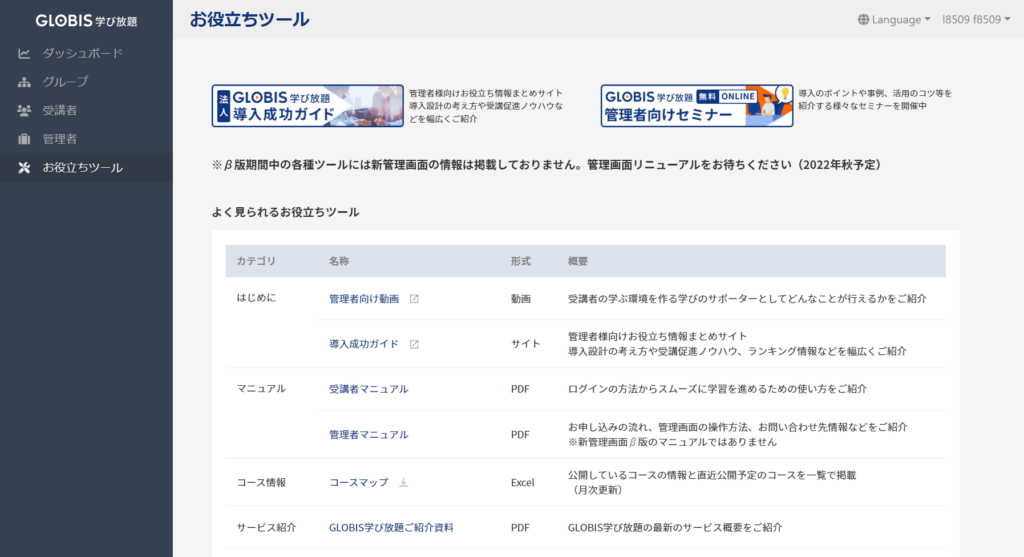Screen dimensions: 1024x557
Task: Click external link icon beside 導入成功ガイド
Action: pyautogui.click(x=414, y=344)
